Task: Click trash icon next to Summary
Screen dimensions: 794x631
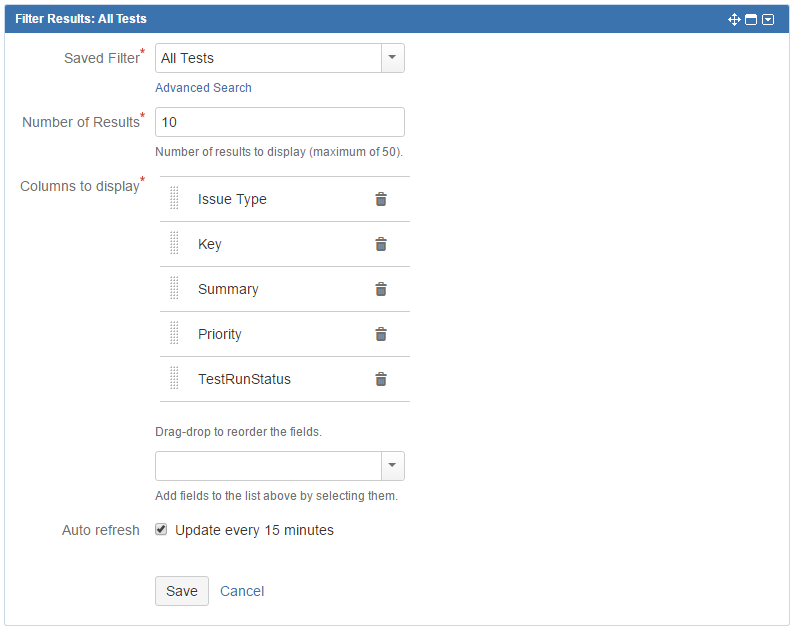Action: (x=381, y=289)
